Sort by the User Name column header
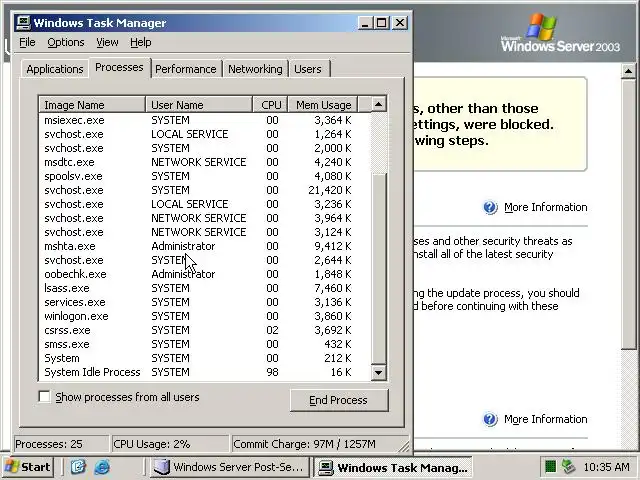Image resolution: width=640 pixels, height=480 pixels. tap(199, 105)
